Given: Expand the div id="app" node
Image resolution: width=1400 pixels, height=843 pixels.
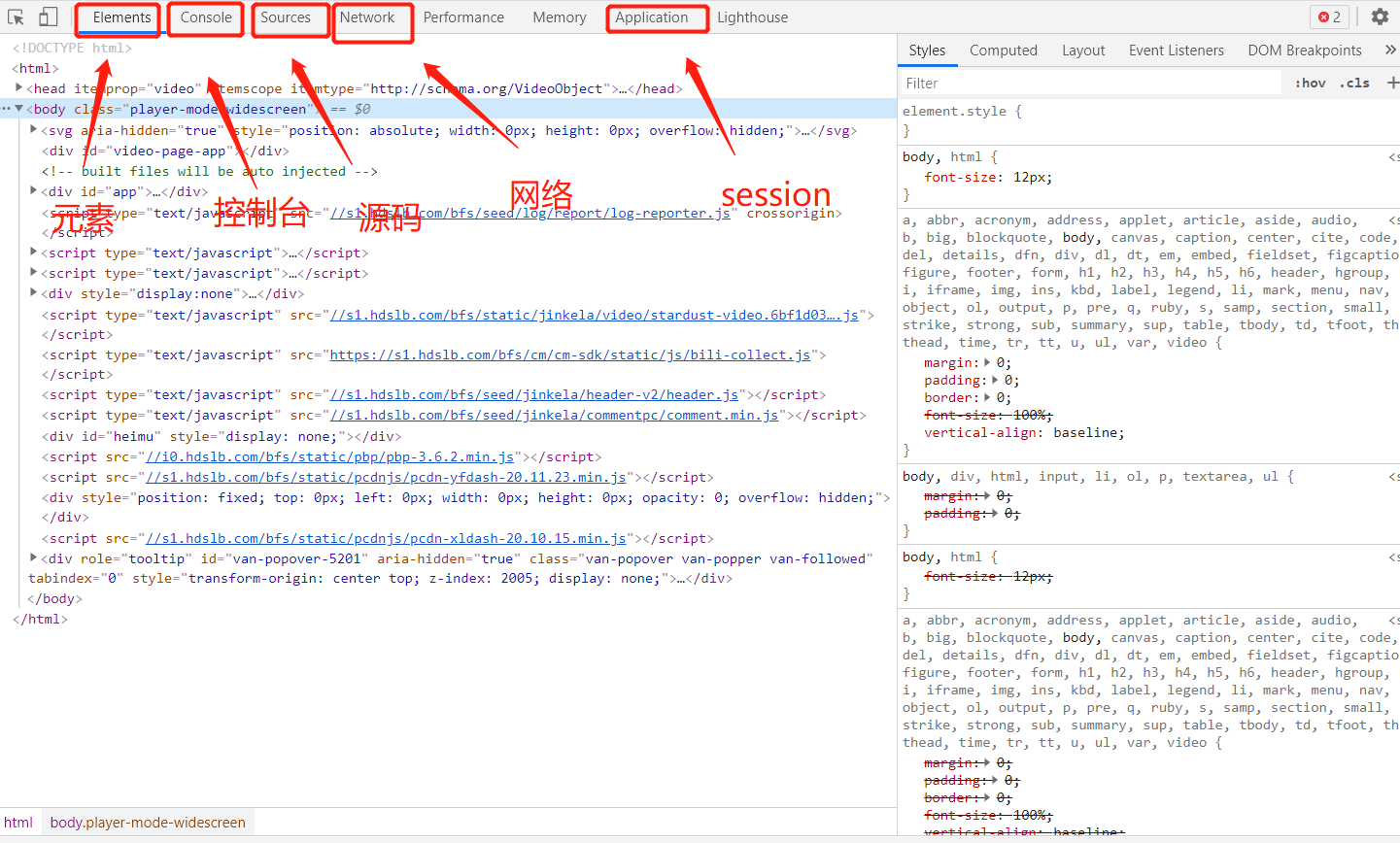Looking at the screenshot, I should [34, 191].
